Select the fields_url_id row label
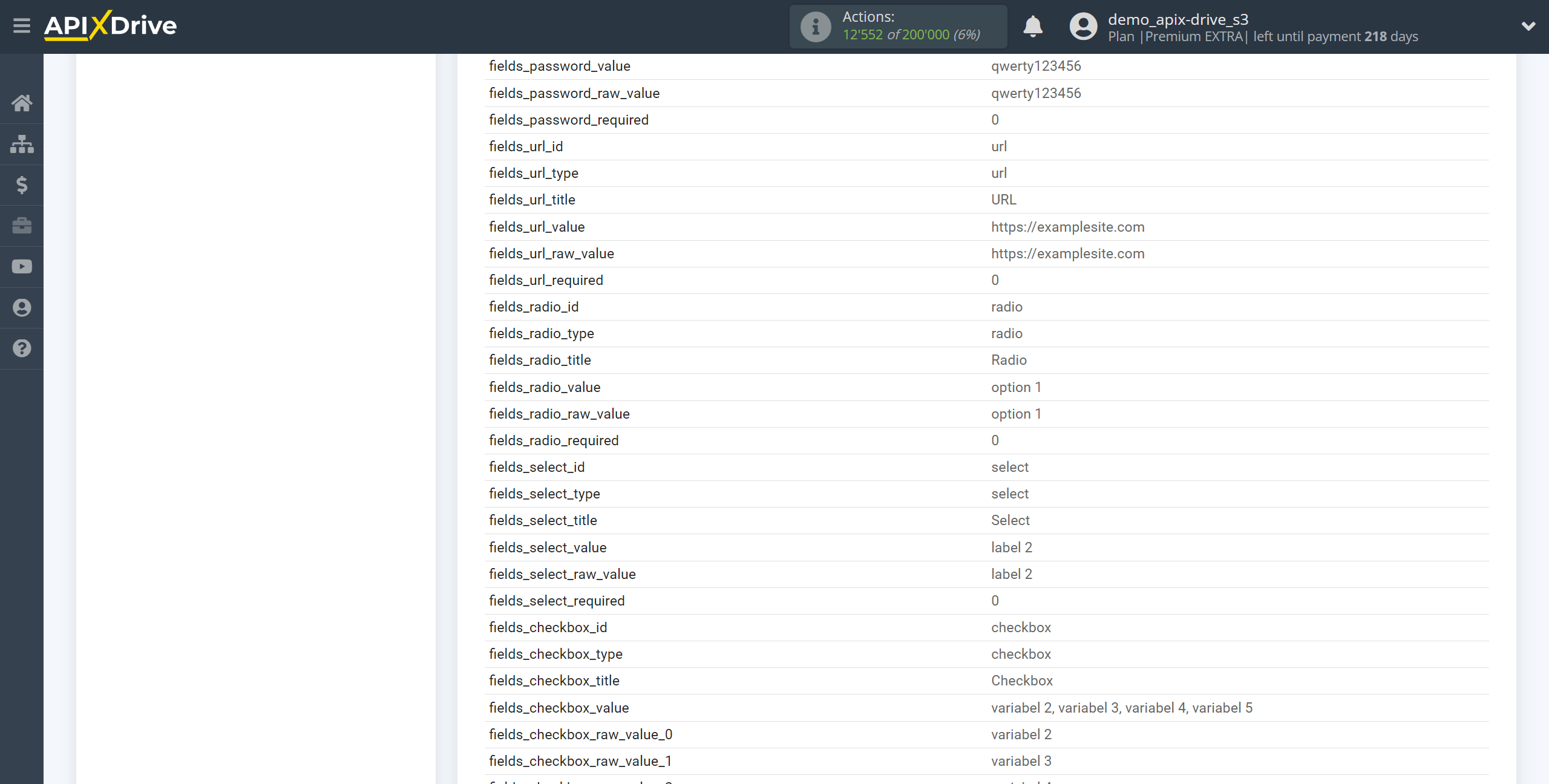 [526, 146]
